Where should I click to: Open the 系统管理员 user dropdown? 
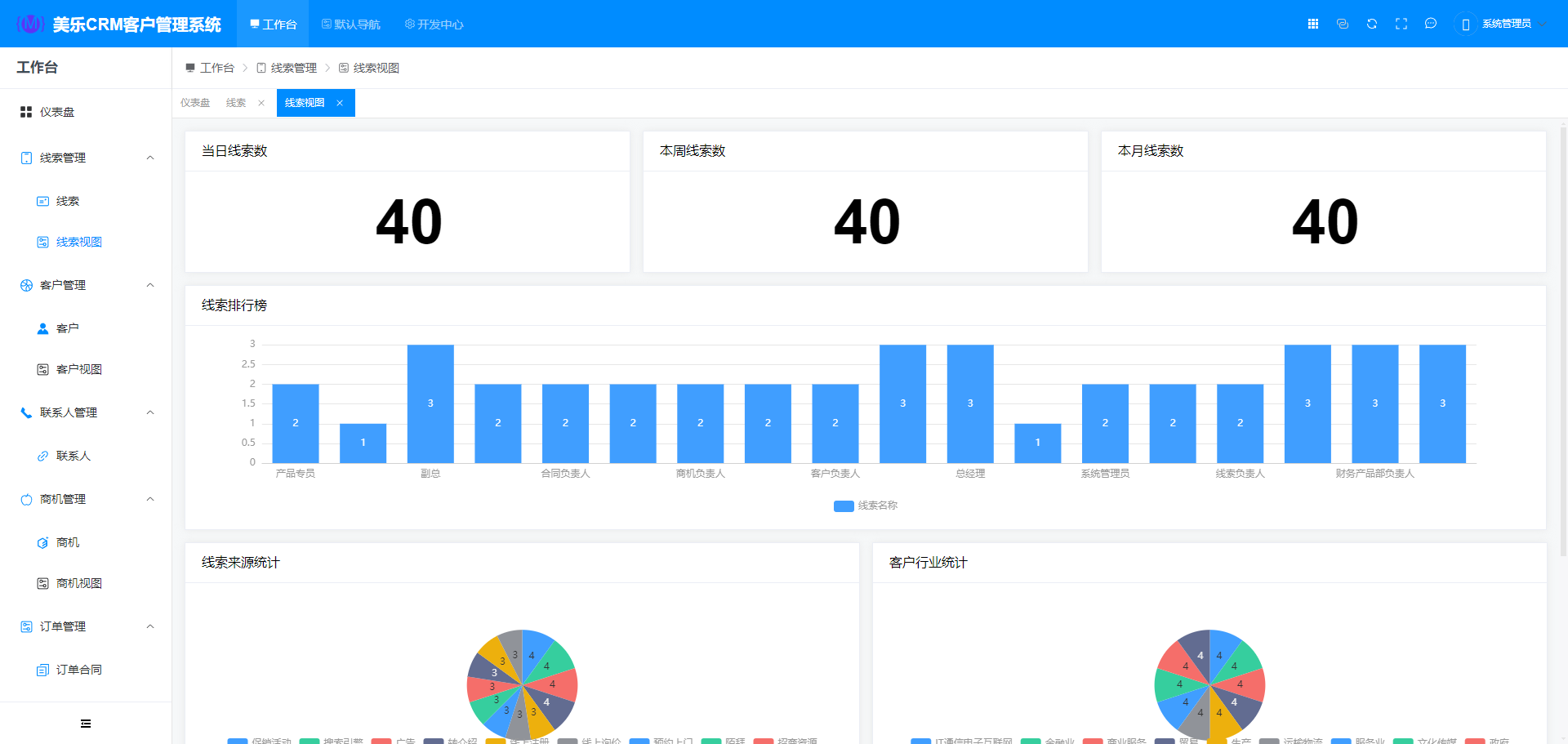click(x=1505, y=24)
